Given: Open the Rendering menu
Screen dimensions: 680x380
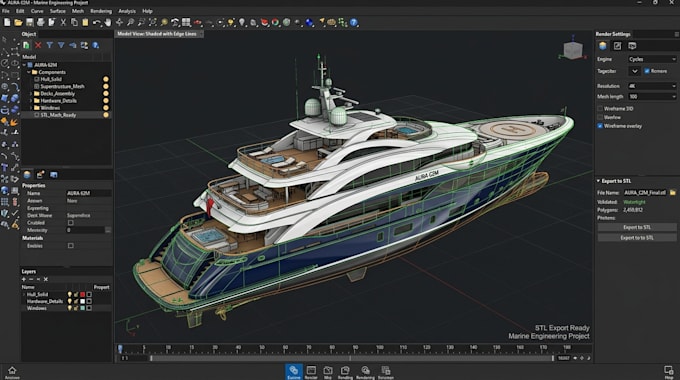Looking at the screenshot, I should click(101, 11).
